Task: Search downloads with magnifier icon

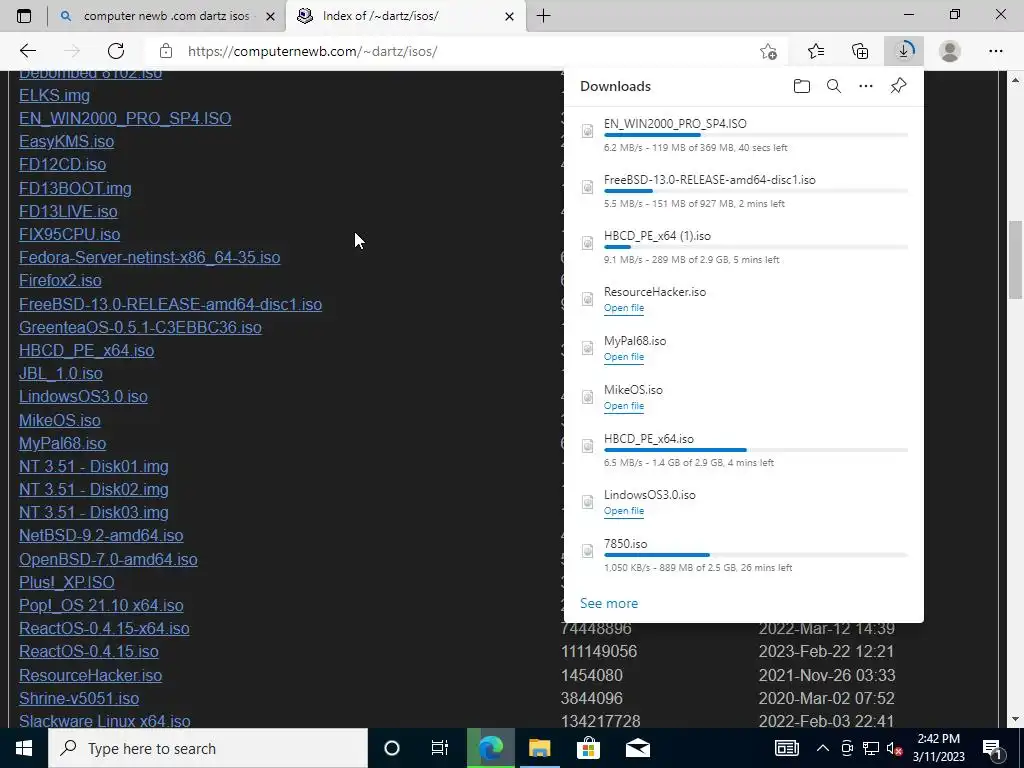Action: tap(833, 86)
